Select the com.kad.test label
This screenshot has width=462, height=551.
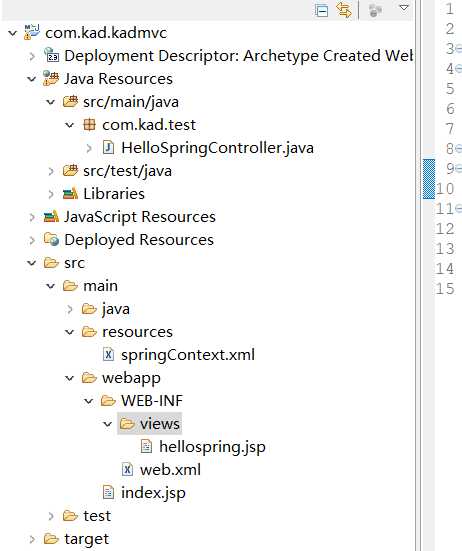[x=149, y=125]
